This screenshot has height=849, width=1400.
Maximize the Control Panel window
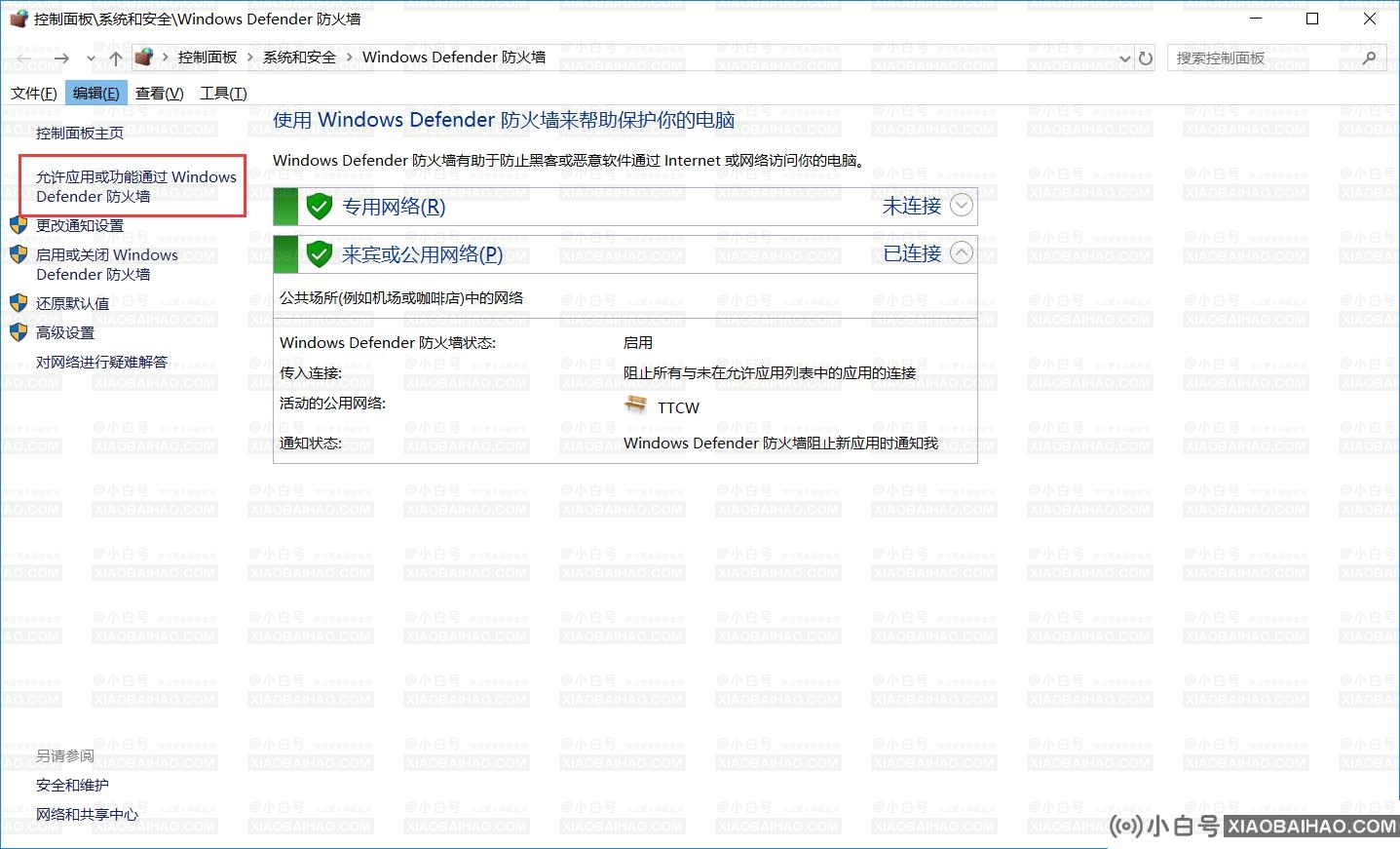coord(1312,19)
